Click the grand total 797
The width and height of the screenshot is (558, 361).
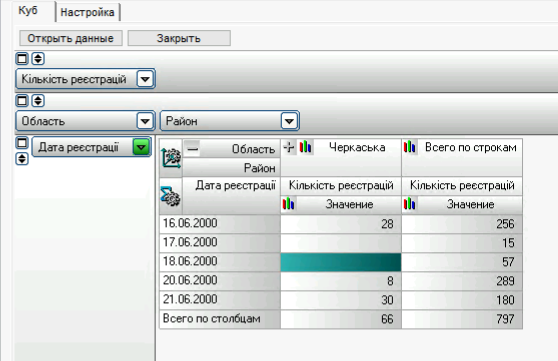click(462, 319)
